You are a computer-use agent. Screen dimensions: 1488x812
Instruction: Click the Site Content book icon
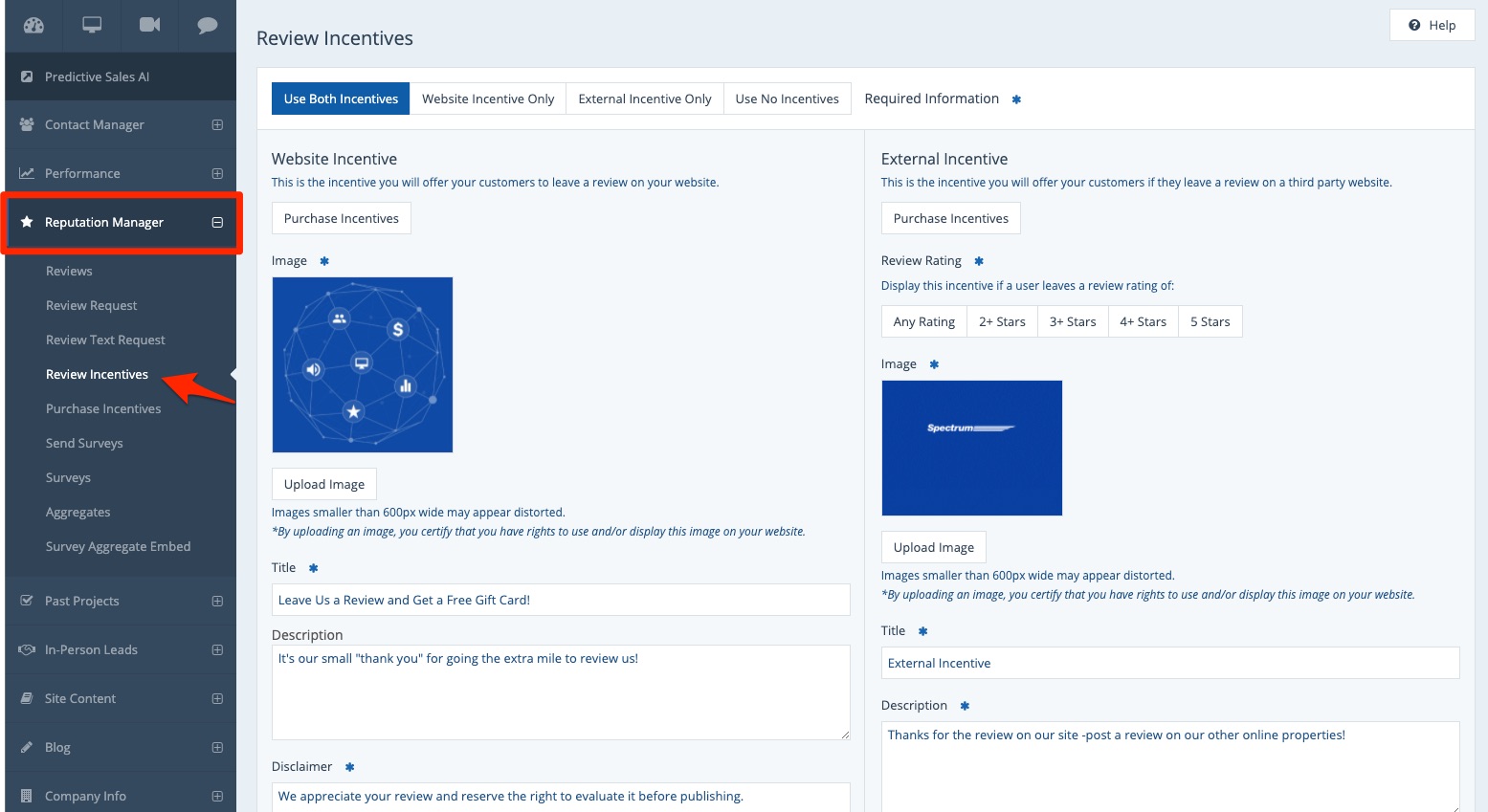point(27,698)
